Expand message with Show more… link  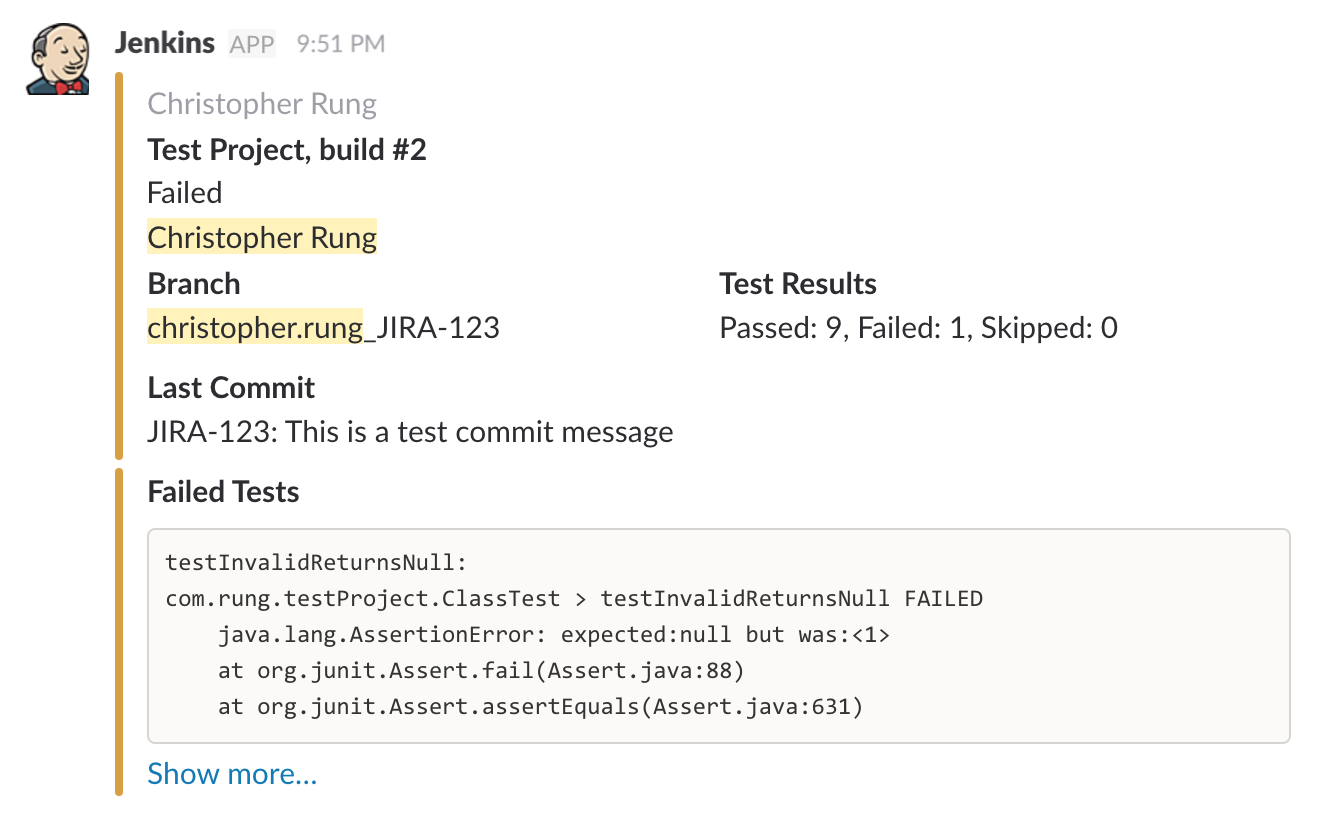[232, 774]
